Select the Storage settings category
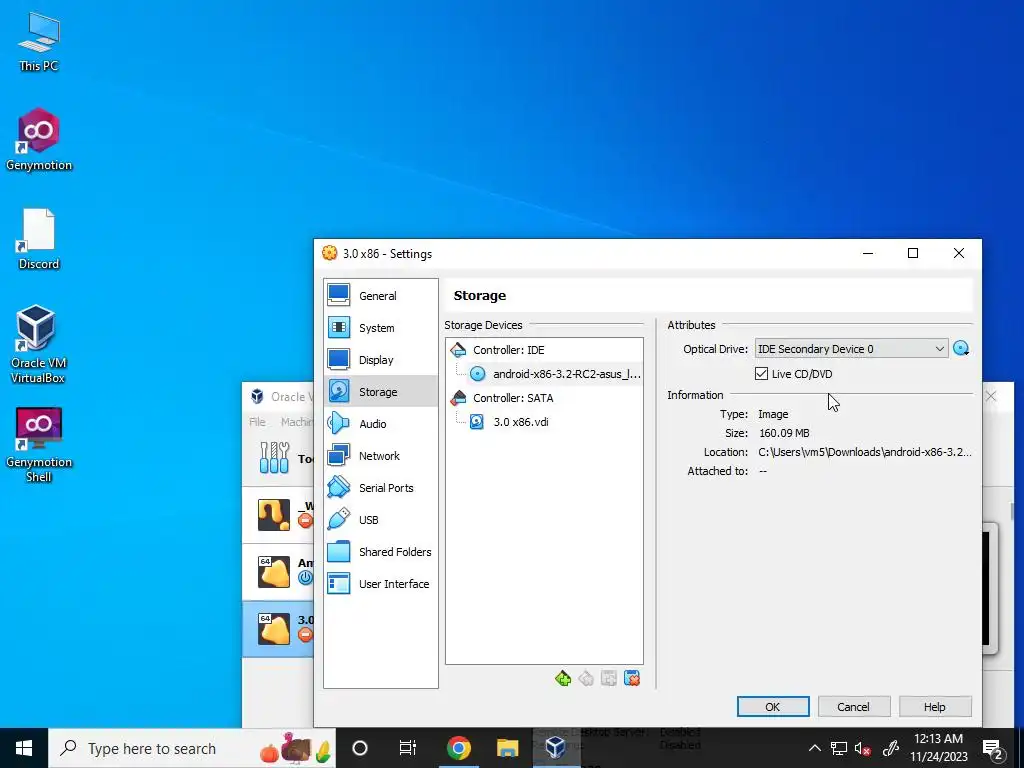This screenshot has height=768, width=1024. click(381, 392)
